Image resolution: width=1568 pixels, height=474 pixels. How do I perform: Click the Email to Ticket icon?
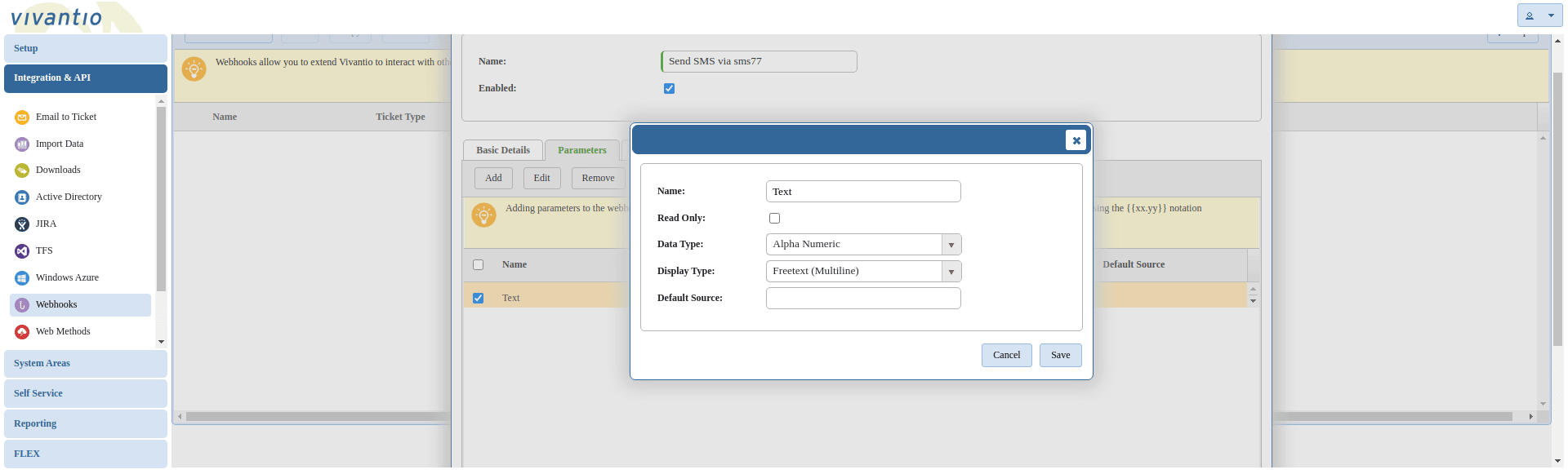[22, 117]
